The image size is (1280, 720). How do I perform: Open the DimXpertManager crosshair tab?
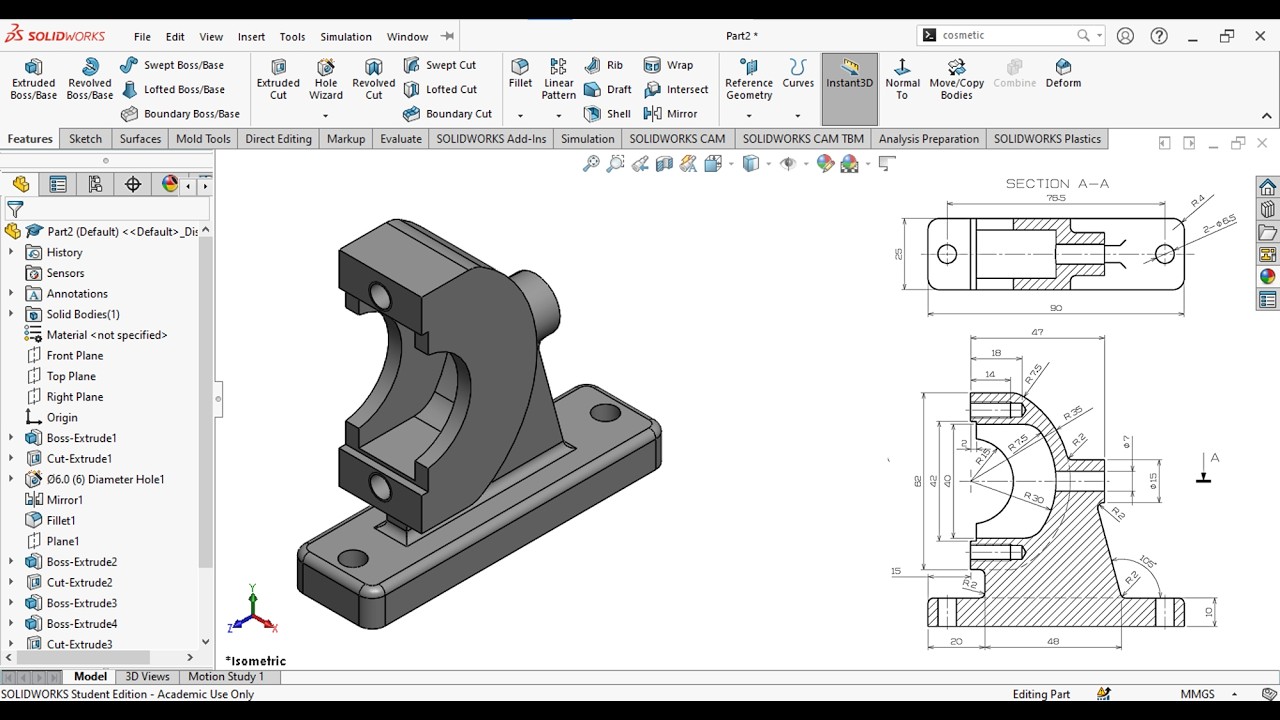(132, 184)
